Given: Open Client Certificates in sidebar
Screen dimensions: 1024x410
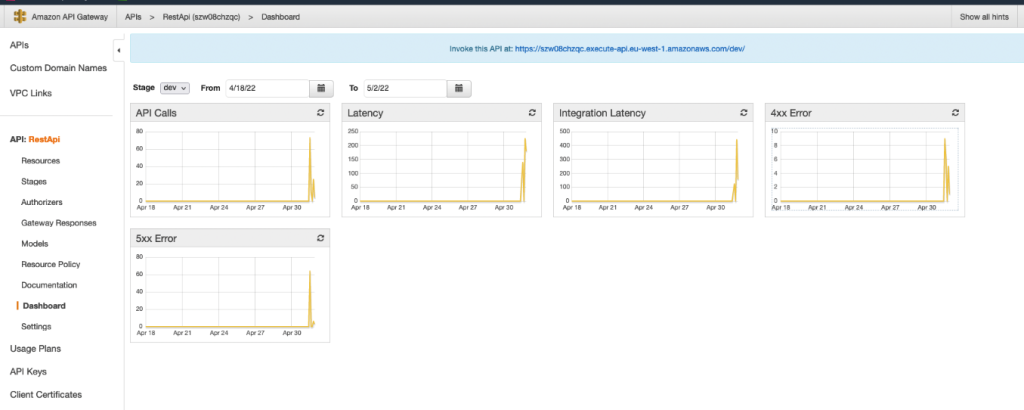Looking at the screenshot, I should tap(46, 394).
